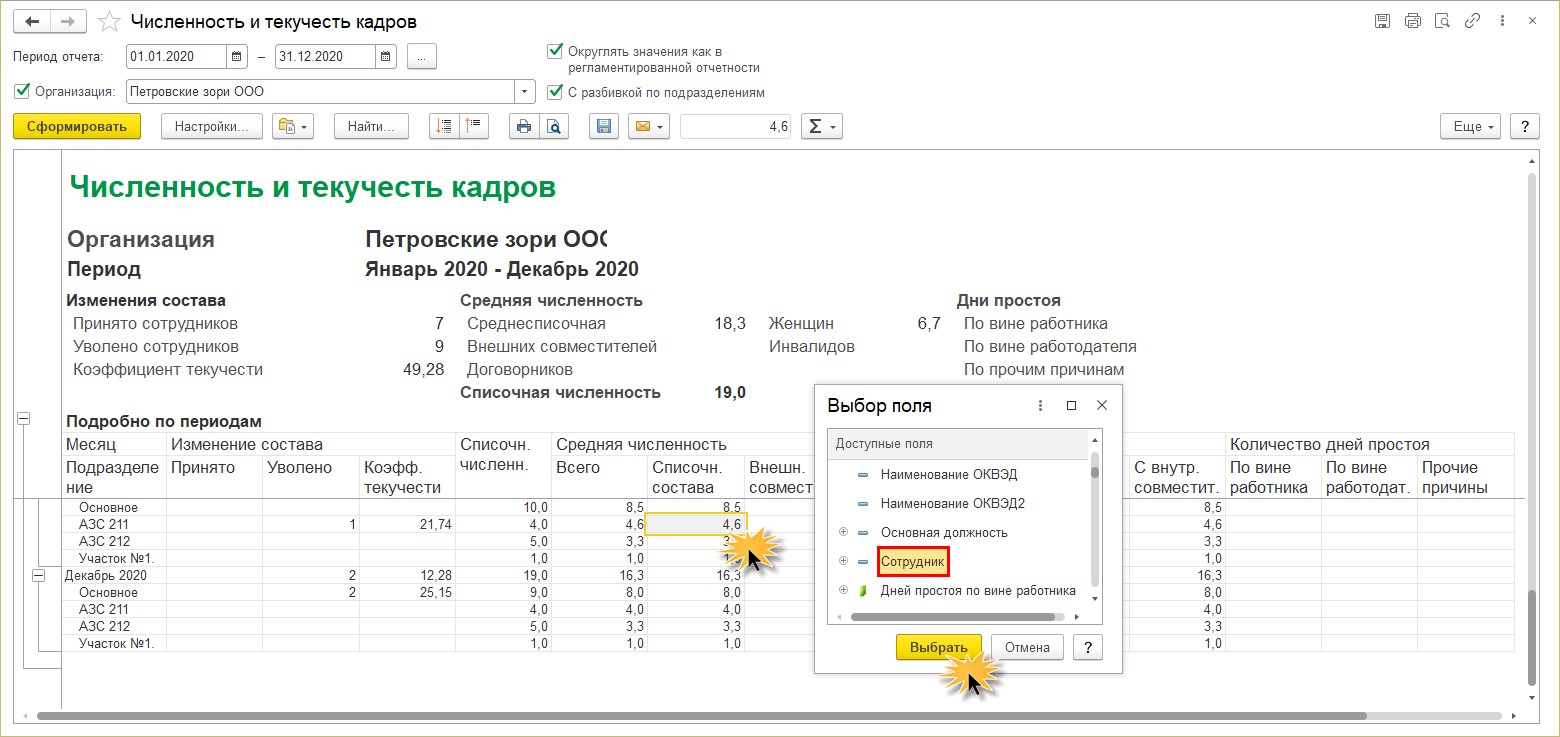This screenshot has height=737, width=1560.
Task: Select Наименование ОКВЭД2 field
Action: tap(952, 503)
